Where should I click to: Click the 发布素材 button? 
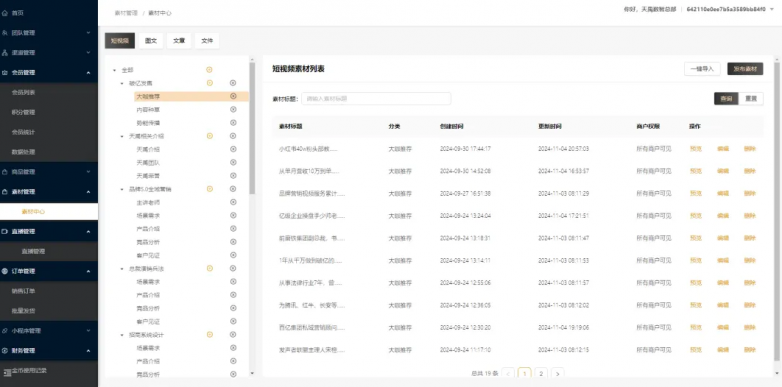pos(745,69)
